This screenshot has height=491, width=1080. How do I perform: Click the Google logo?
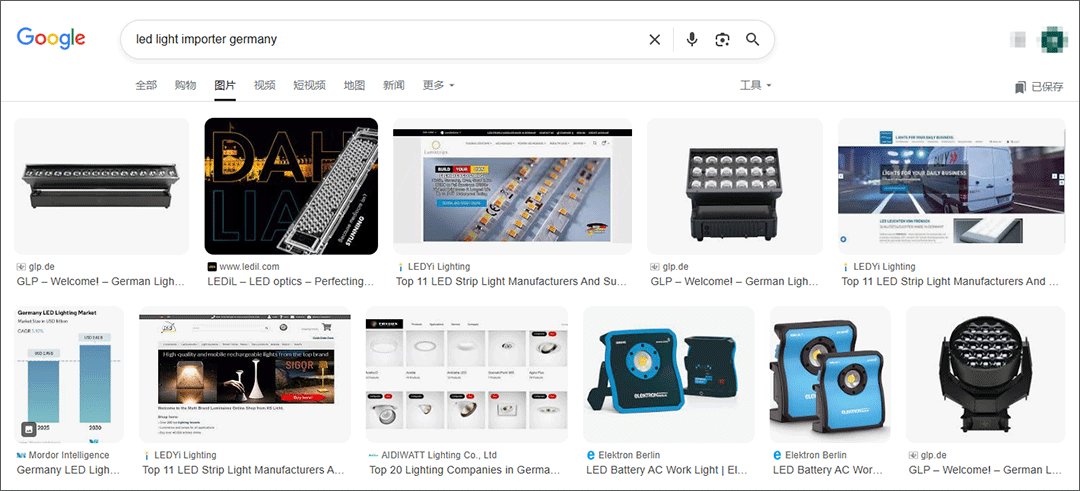(51, 39)
